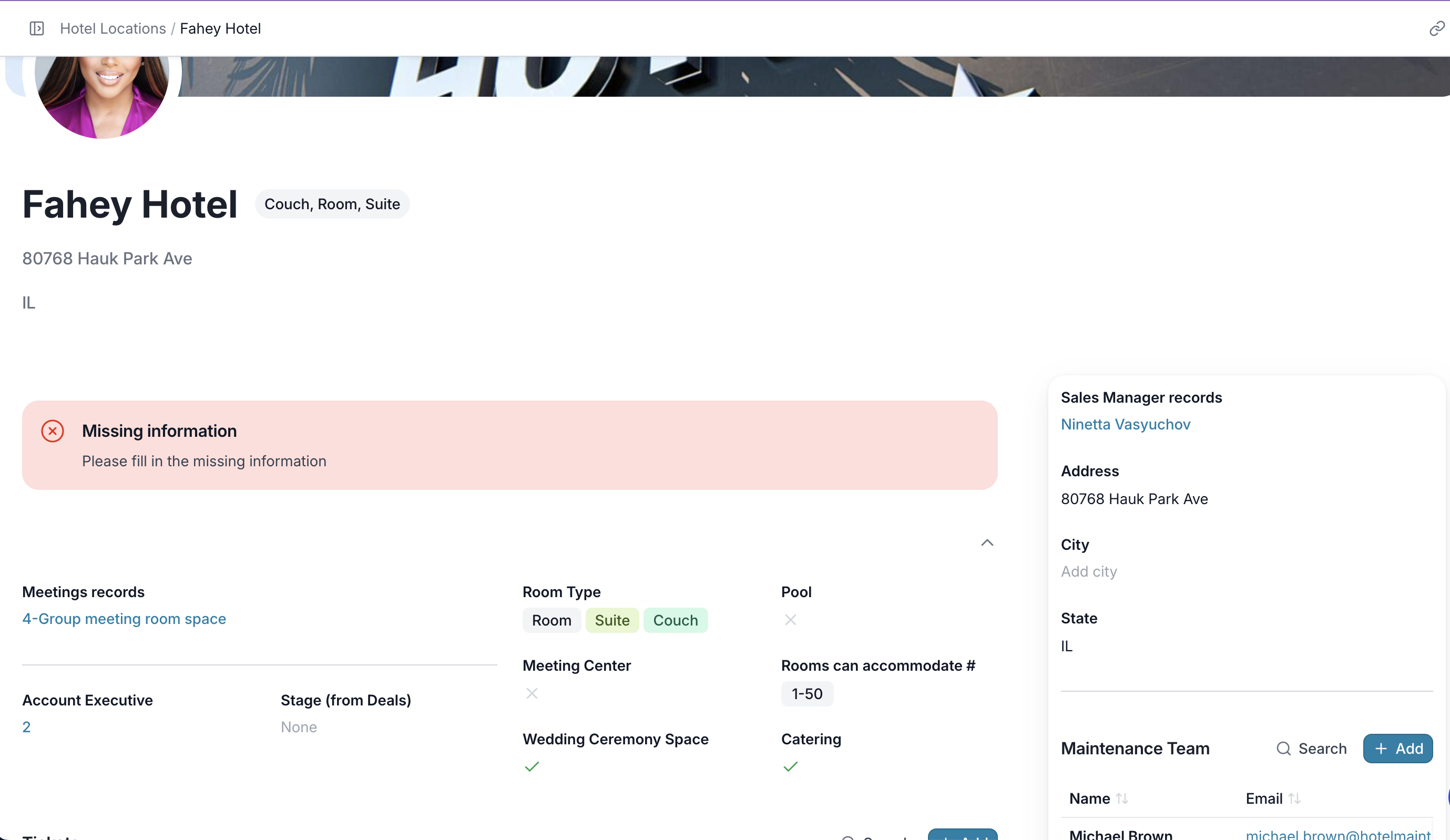The height and width of the screenshot is (840, 1450).
Task: Click Fahey Hotel breadcrumb item
Action: pos(220,28)
